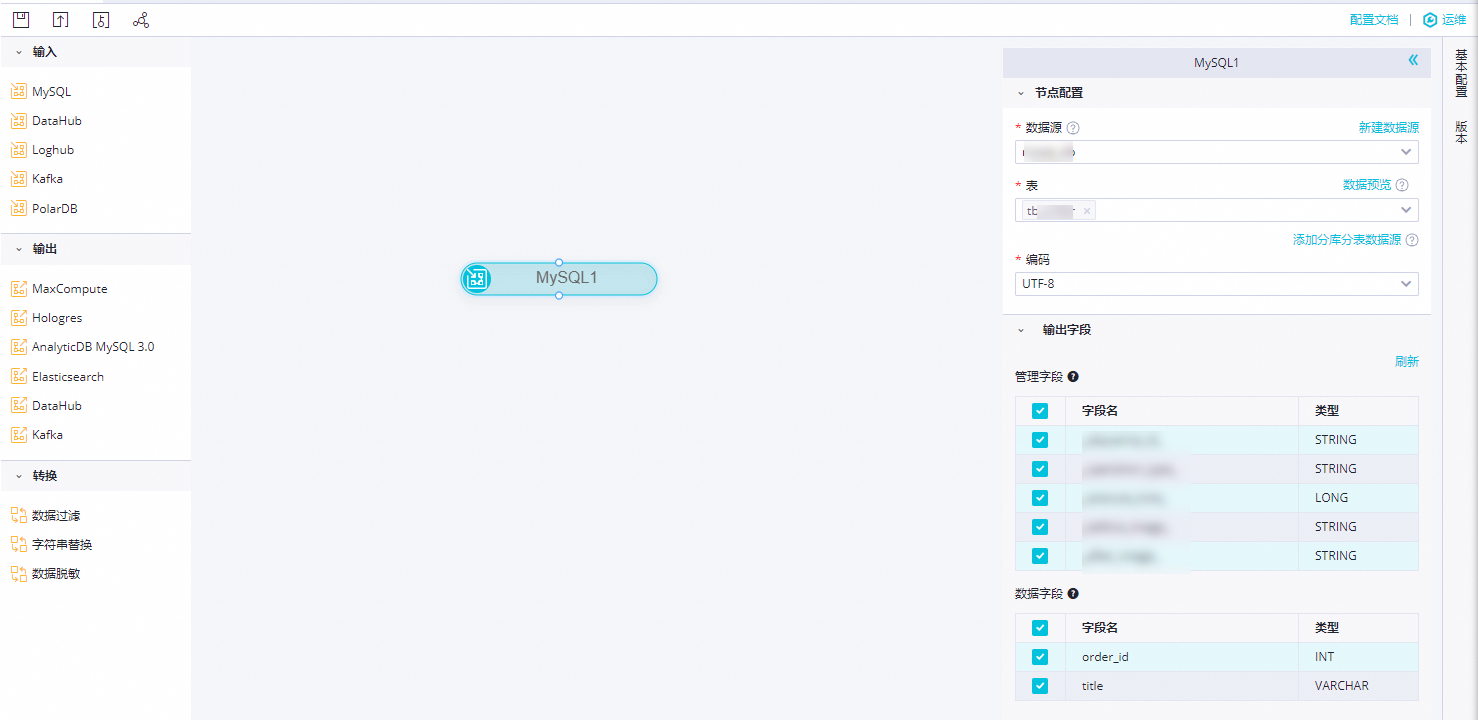The height and width of the screenshot is (720, 1478).
Task: Open the 配置文档 link
Action: coord(1374,20)
